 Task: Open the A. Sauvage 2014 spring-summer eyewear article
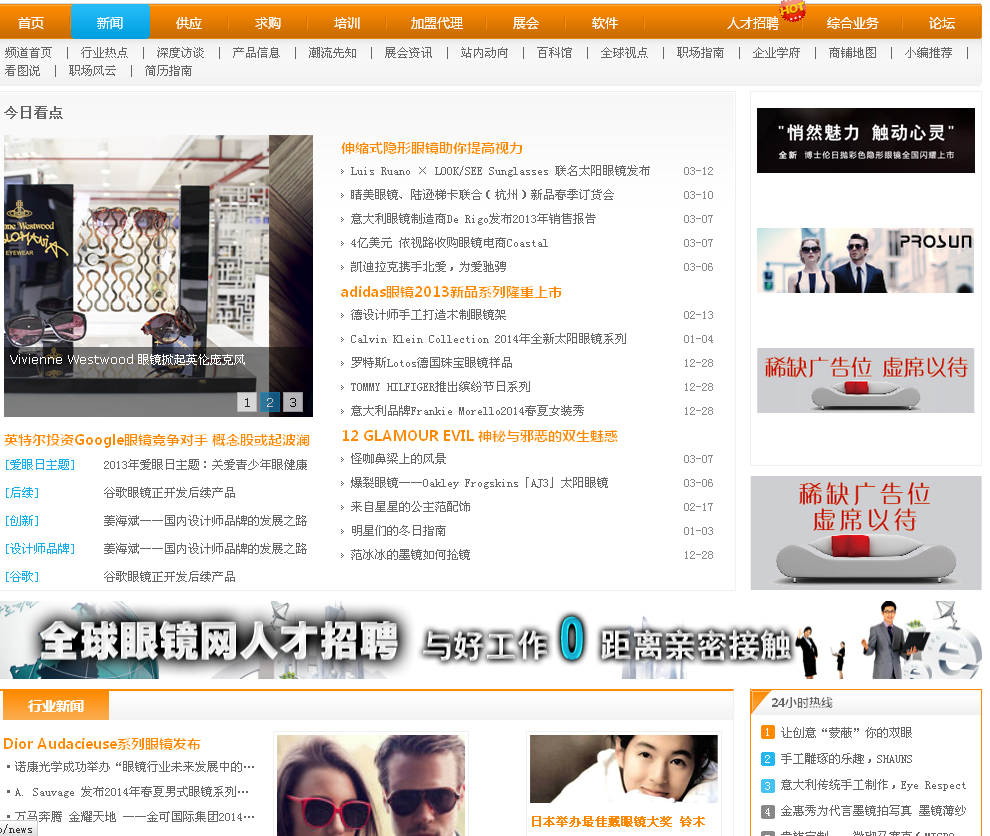132,792
